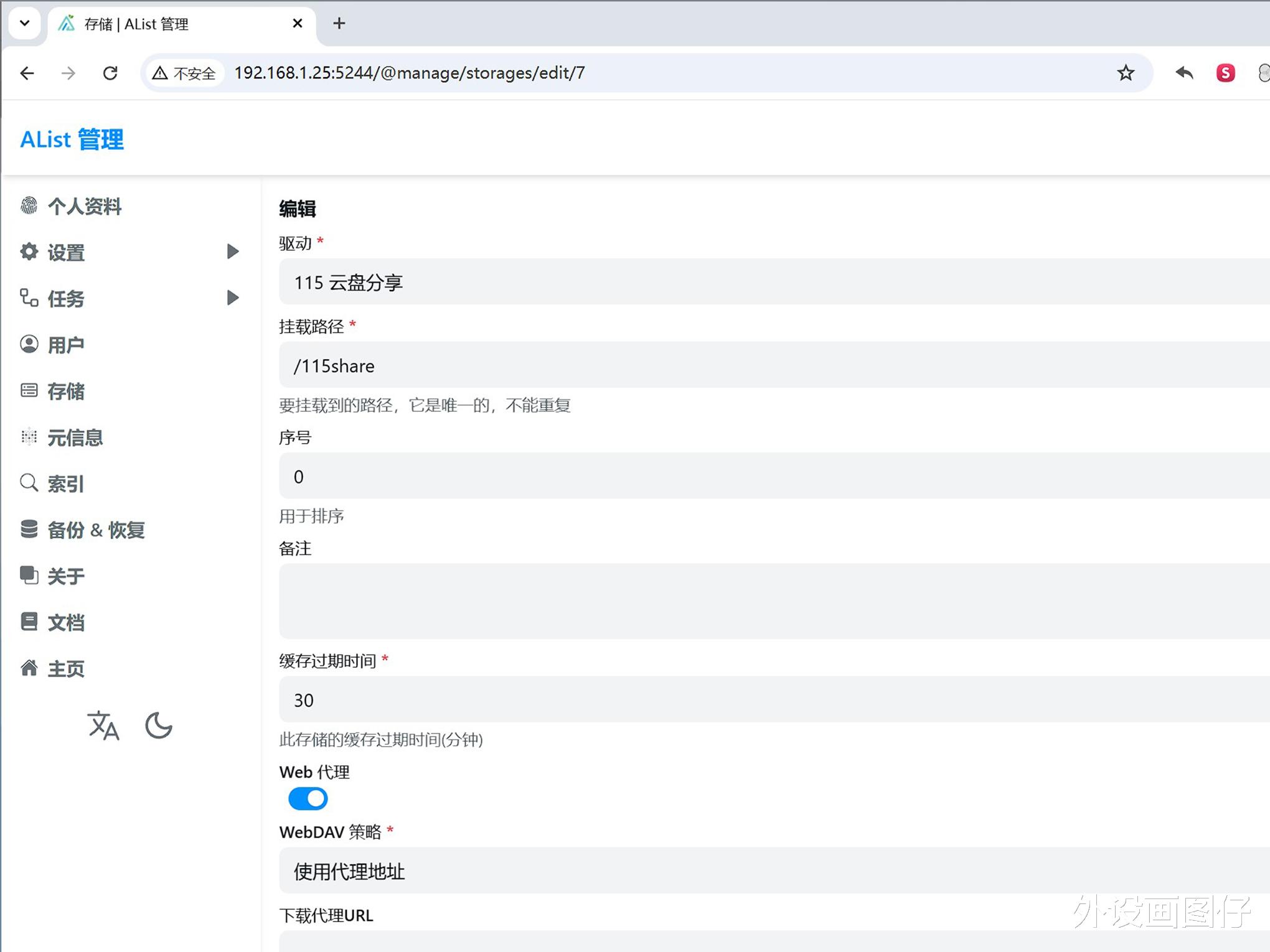Toggle dark mode moon icon
The image size is (1270, 952).
coord(158,726)
